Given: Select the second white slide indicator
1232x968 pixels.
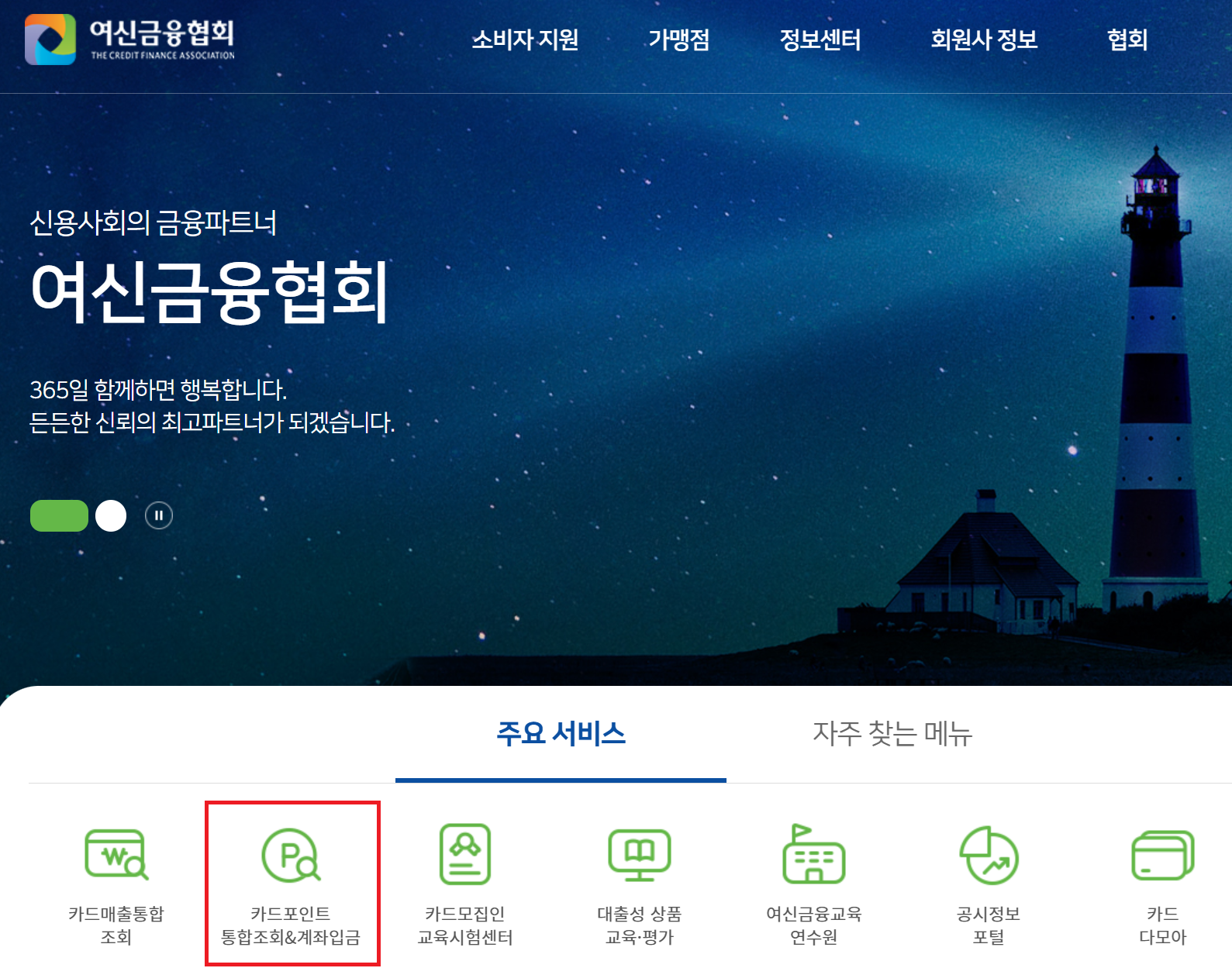Looking at the screenshot, I should [x=111, y=515].
